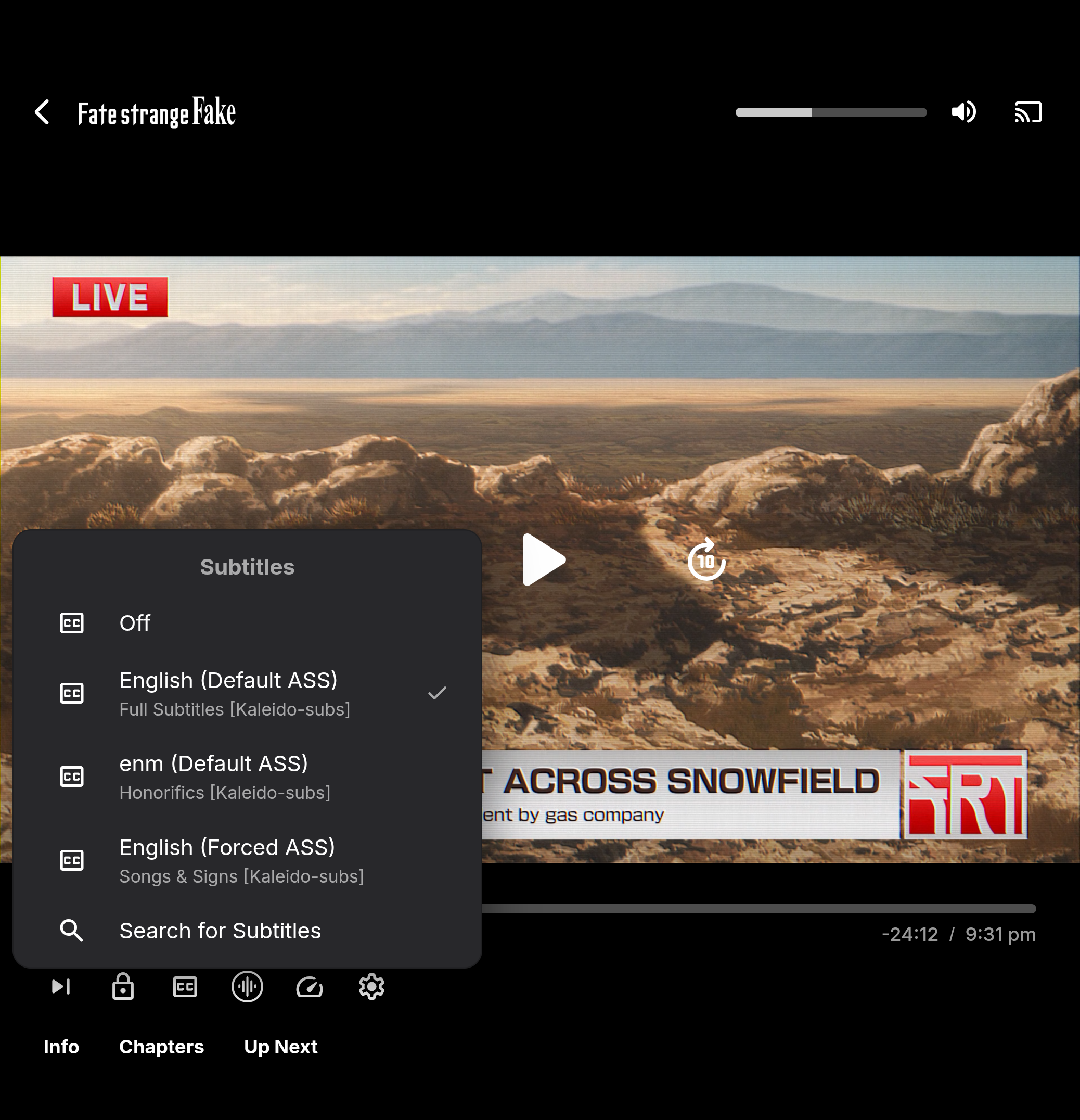Open audio track selection waveform icon
This screenshot has width=1080, height=1120.
point(247,986)
